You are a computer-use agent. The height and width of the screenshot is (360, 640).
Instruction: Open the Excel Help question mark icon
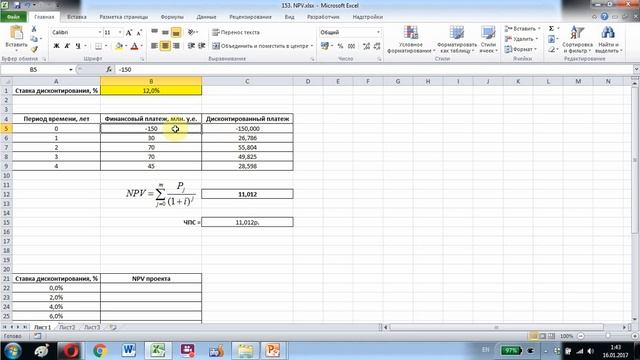[x=604, y=17]
